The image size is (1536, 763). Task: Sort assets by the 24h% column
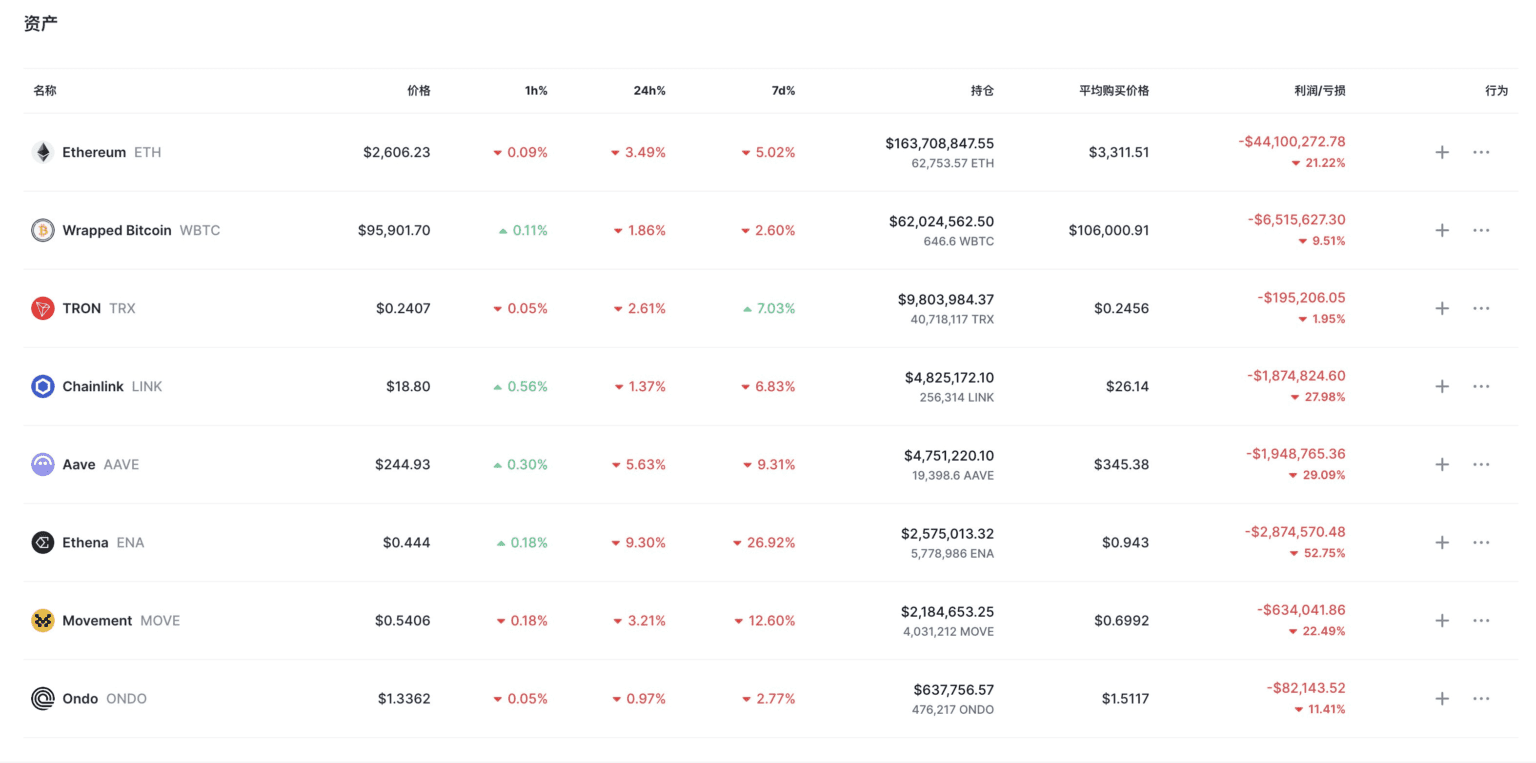[x=649, y=91]
